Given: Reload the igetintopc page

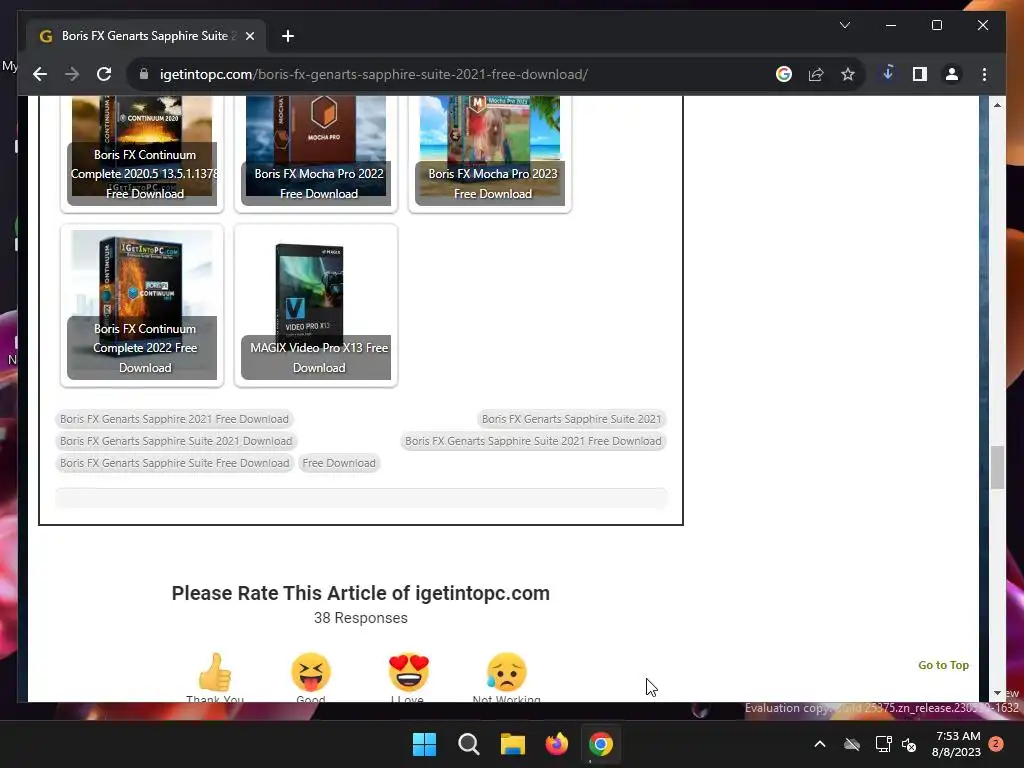Looking at the screenshot, I should point(104,74).
